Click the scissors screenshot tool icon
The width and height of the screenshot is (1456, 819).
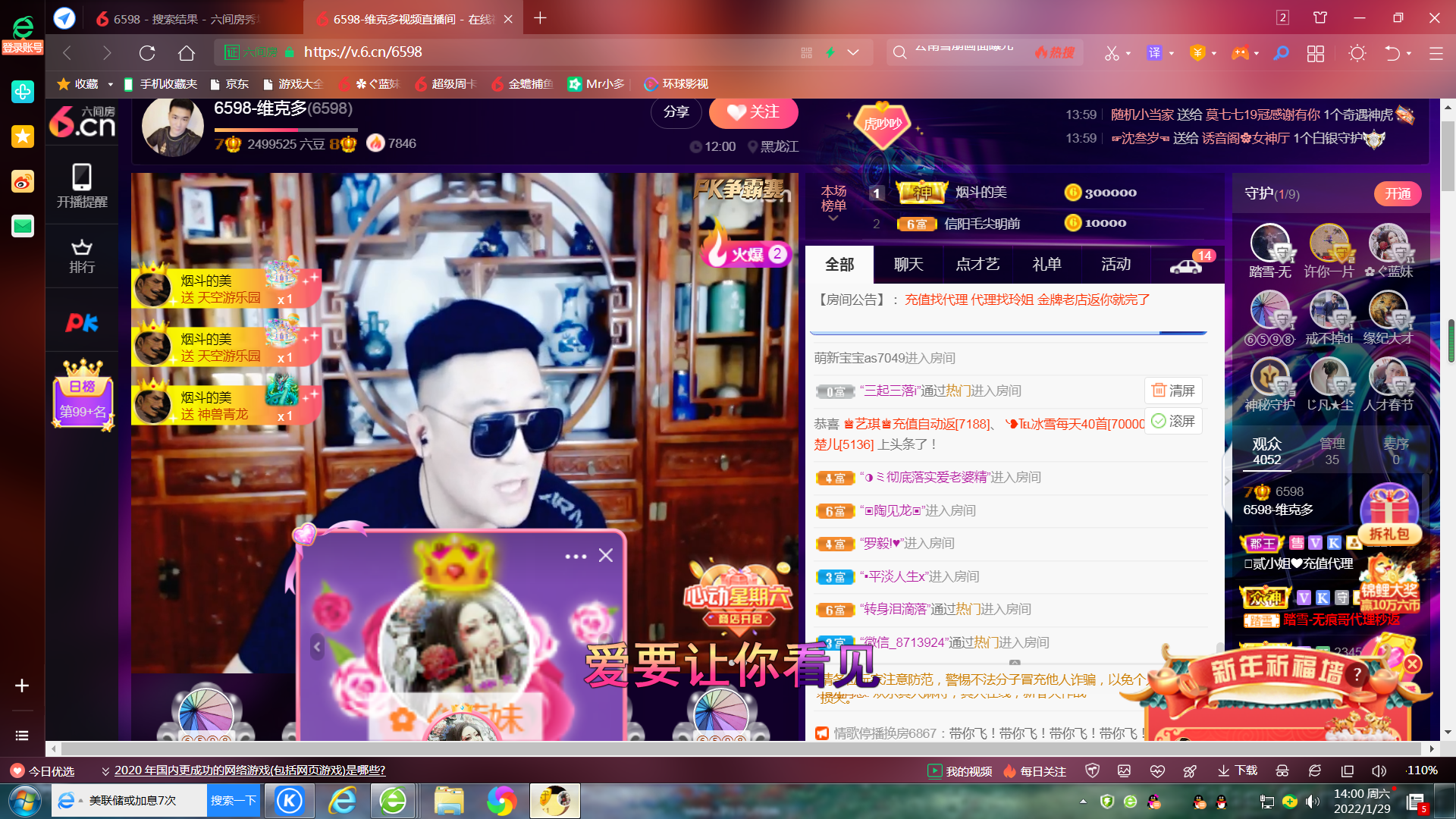[x=1111, y=53]
